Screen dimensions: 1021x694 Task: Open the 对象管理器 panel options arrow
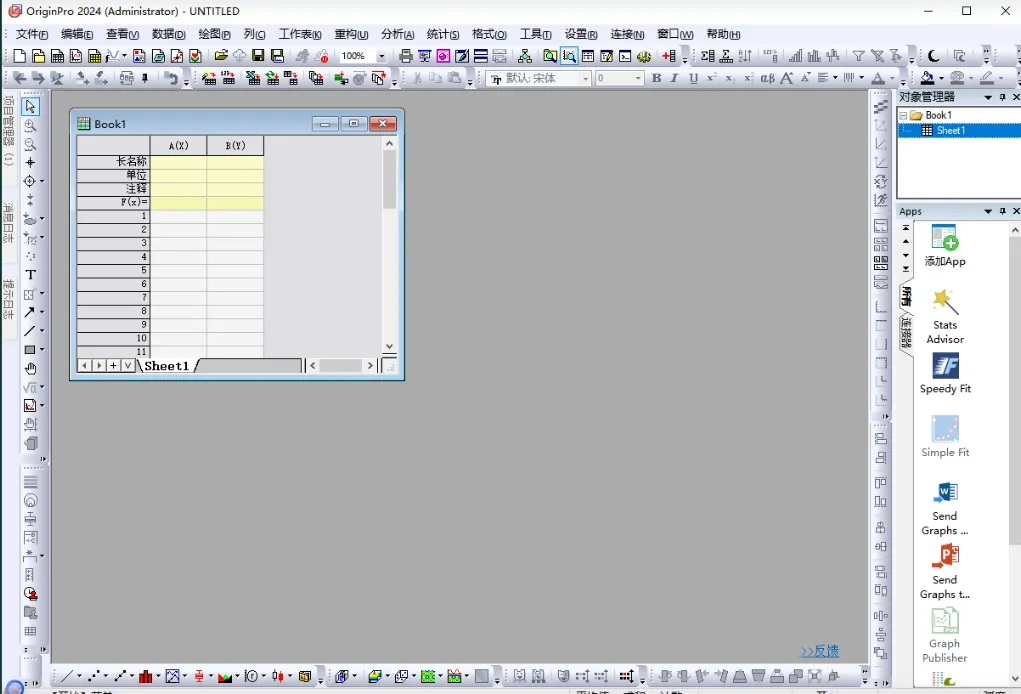[988, 97]
